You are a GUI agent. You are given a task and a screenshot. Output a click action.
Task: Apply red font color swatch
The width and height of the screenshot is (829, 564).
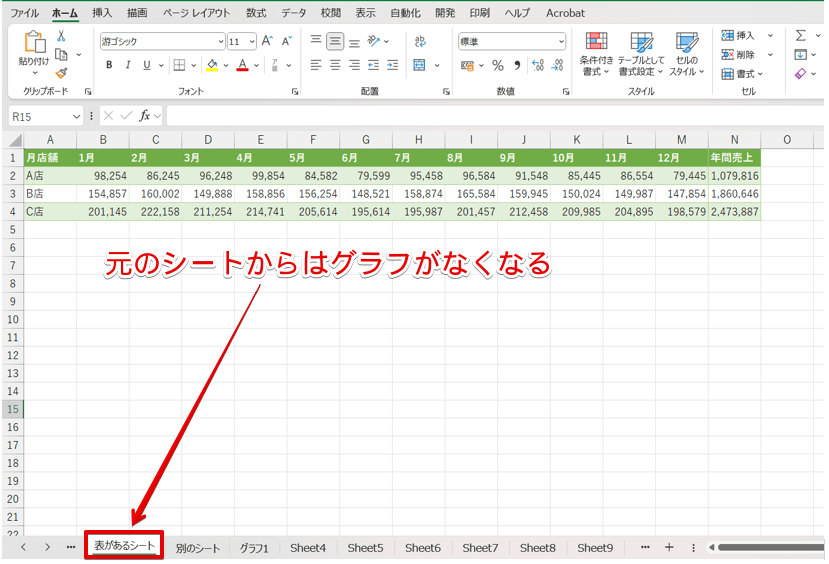coord(243,65)
